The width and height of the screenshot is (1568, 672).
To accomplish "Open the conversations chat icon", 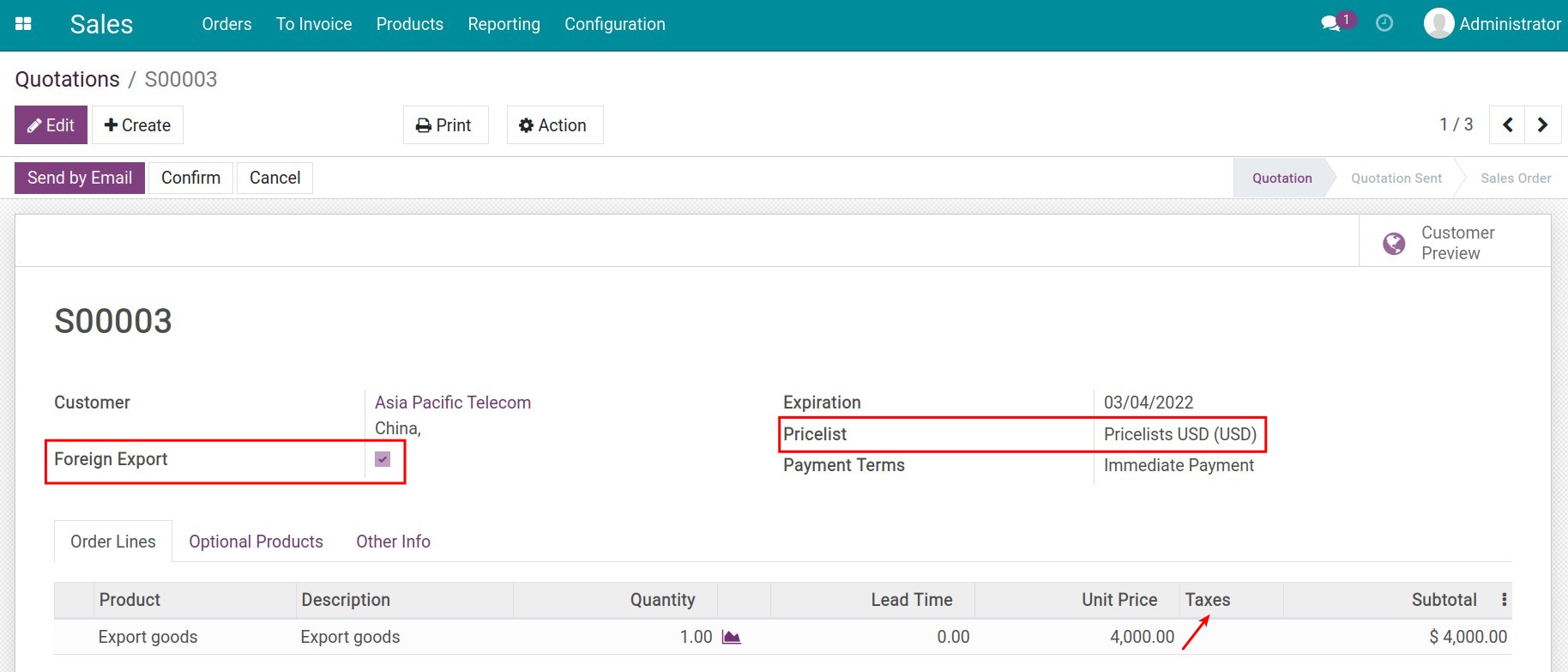I will 1330,24.
